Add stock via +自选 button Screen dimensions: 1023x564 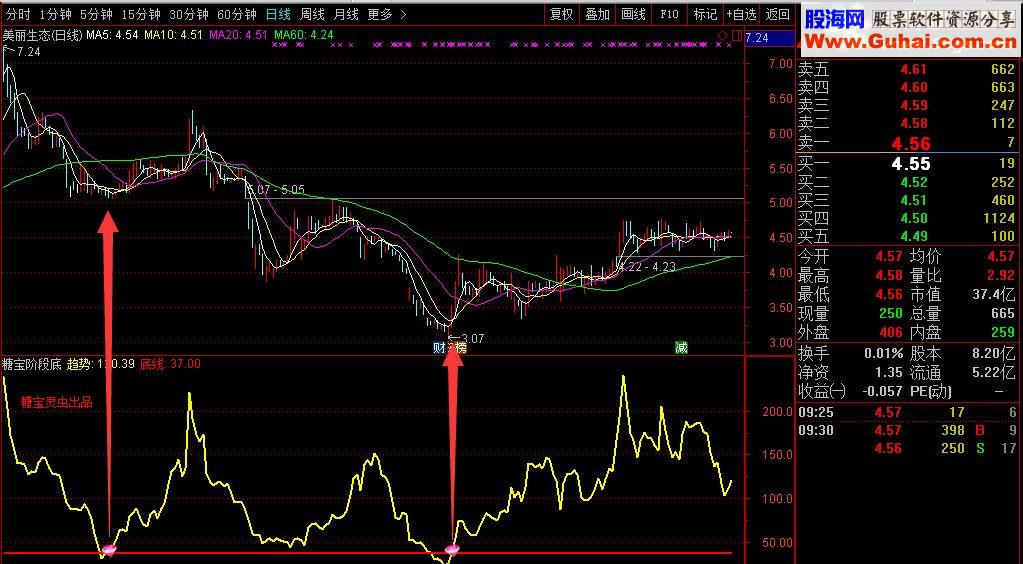(x=742, y=14)
